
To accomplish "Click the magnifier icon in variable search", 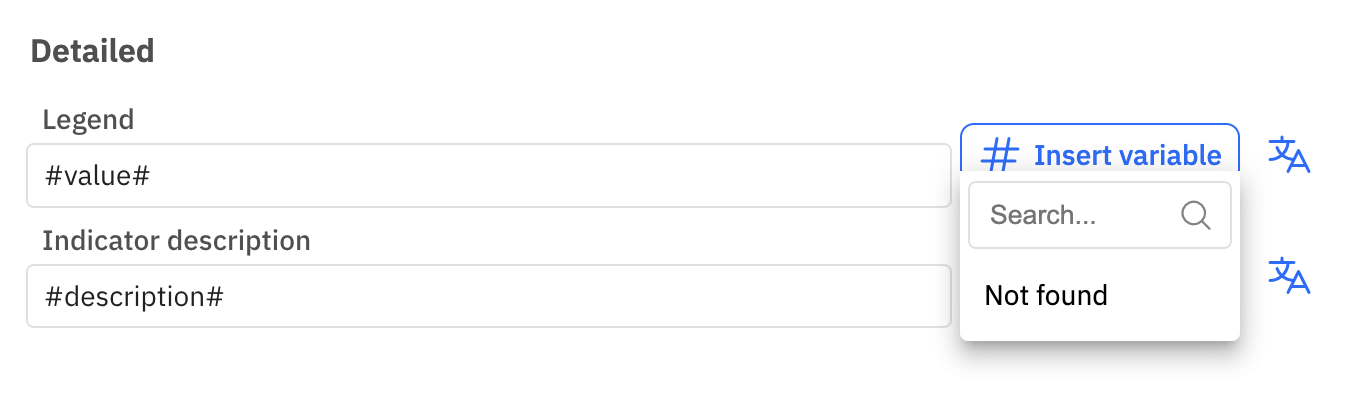I will [x=1196, y=215].
